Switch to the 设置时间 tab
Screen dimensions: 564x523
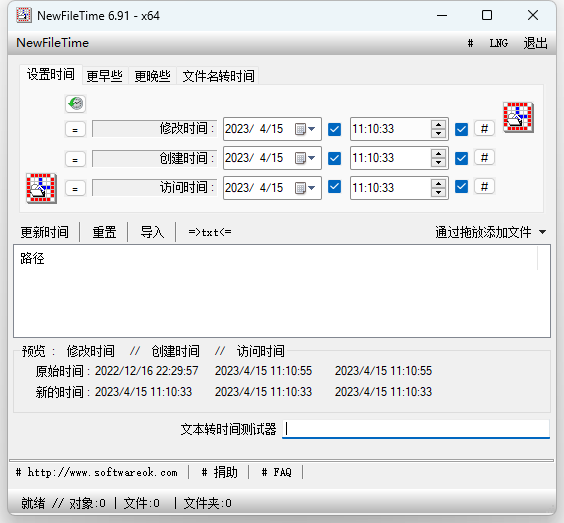(x=51, y=74)
